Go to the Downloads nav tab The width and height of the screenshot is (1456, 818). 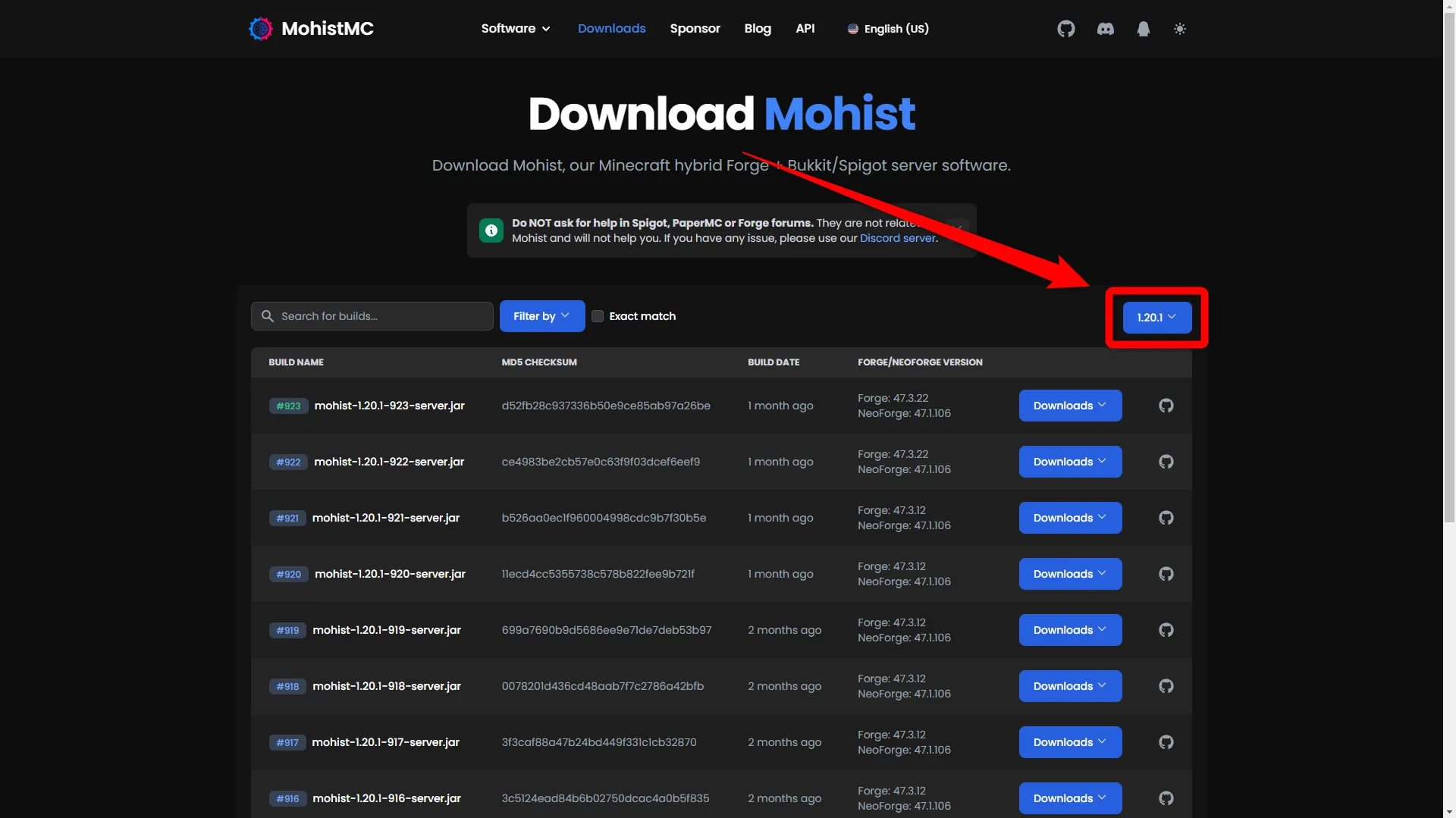point(612,29)
